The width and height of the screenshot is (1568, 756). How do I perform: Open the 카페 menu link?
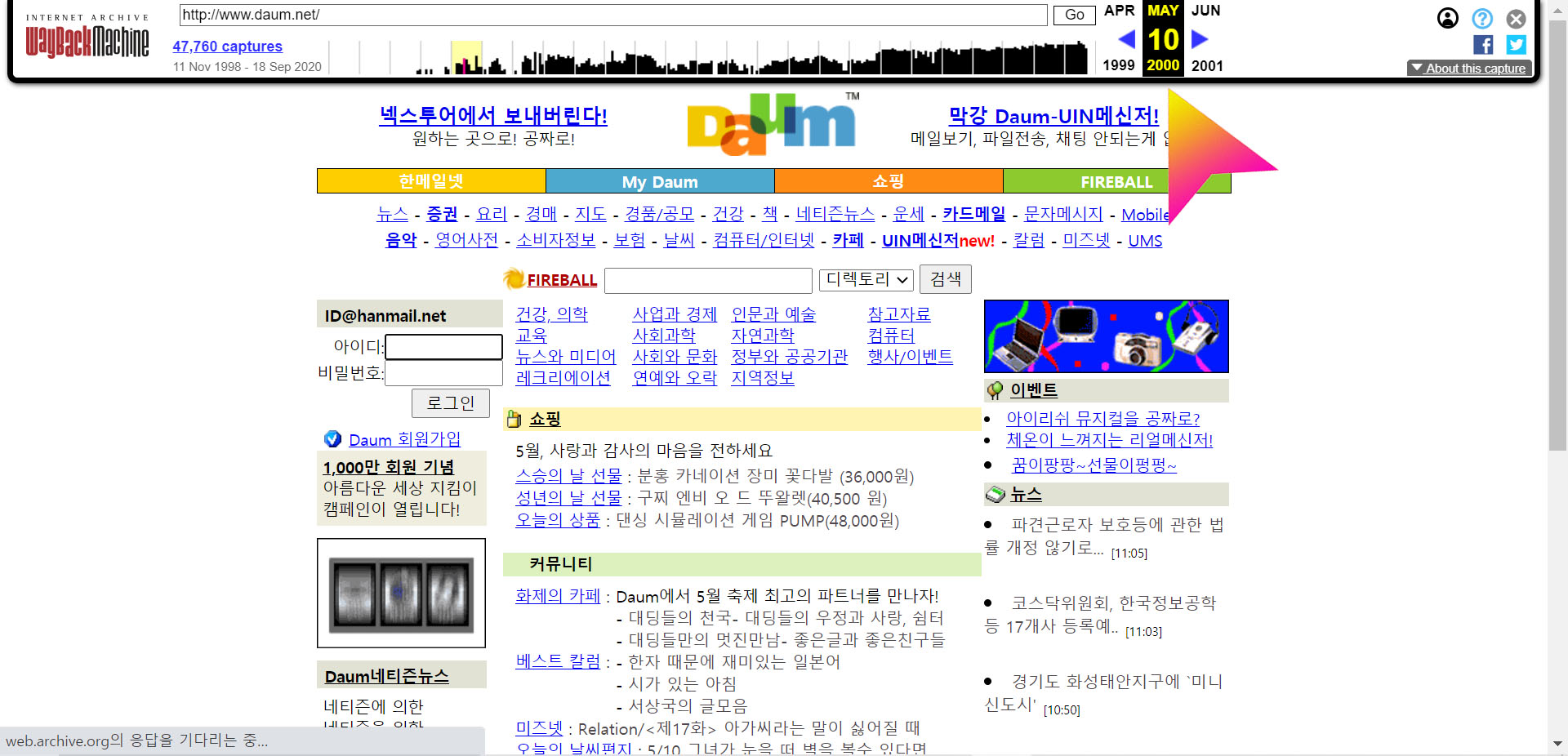click(x=848, y=240)
